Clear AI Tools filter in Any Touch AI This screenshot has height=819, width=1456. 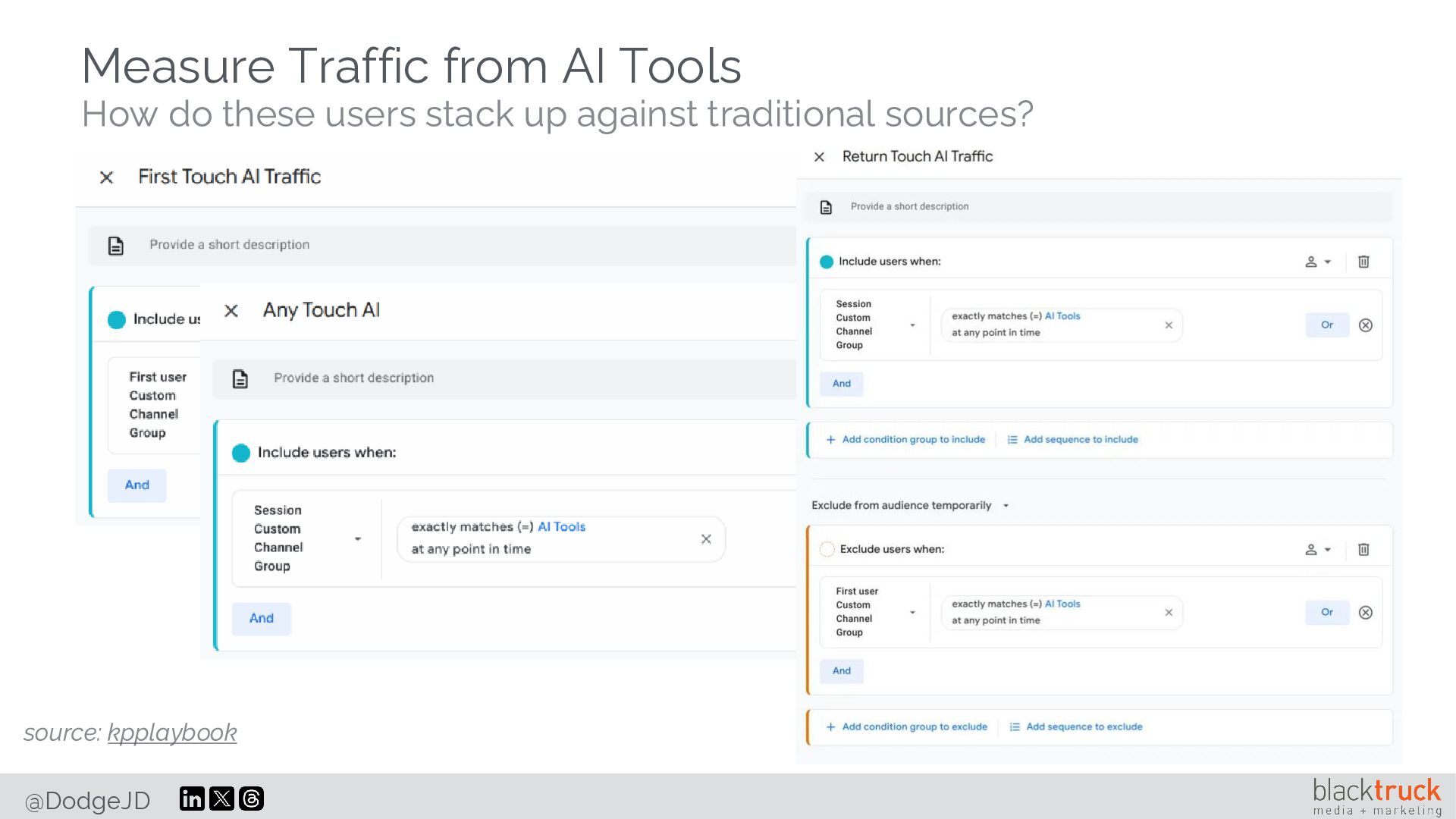[x=706, y=539]
